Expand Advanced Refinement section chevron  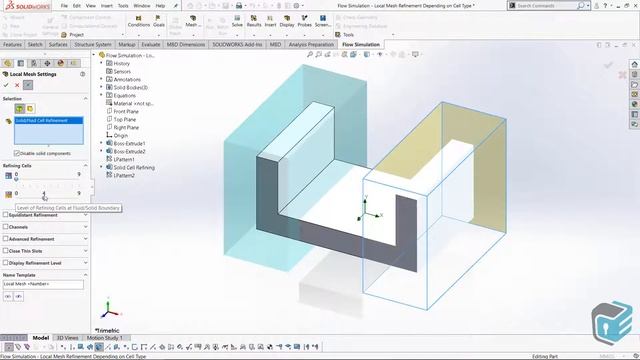(x=85, y=239)
